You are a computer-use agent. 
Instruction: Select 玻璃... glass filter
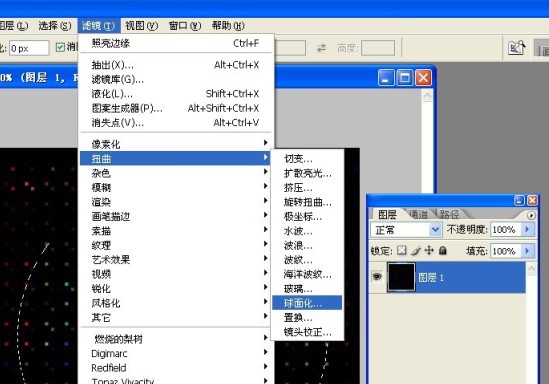(x=307, y=289)
